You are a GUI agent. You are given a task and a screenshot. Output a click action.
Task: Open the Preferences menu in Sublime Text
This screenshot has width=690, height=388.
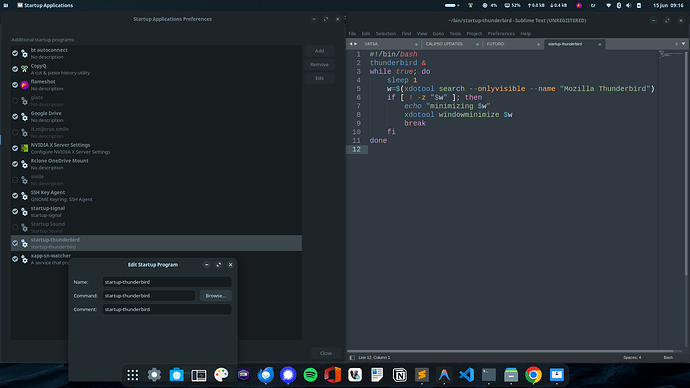(501, 33)
